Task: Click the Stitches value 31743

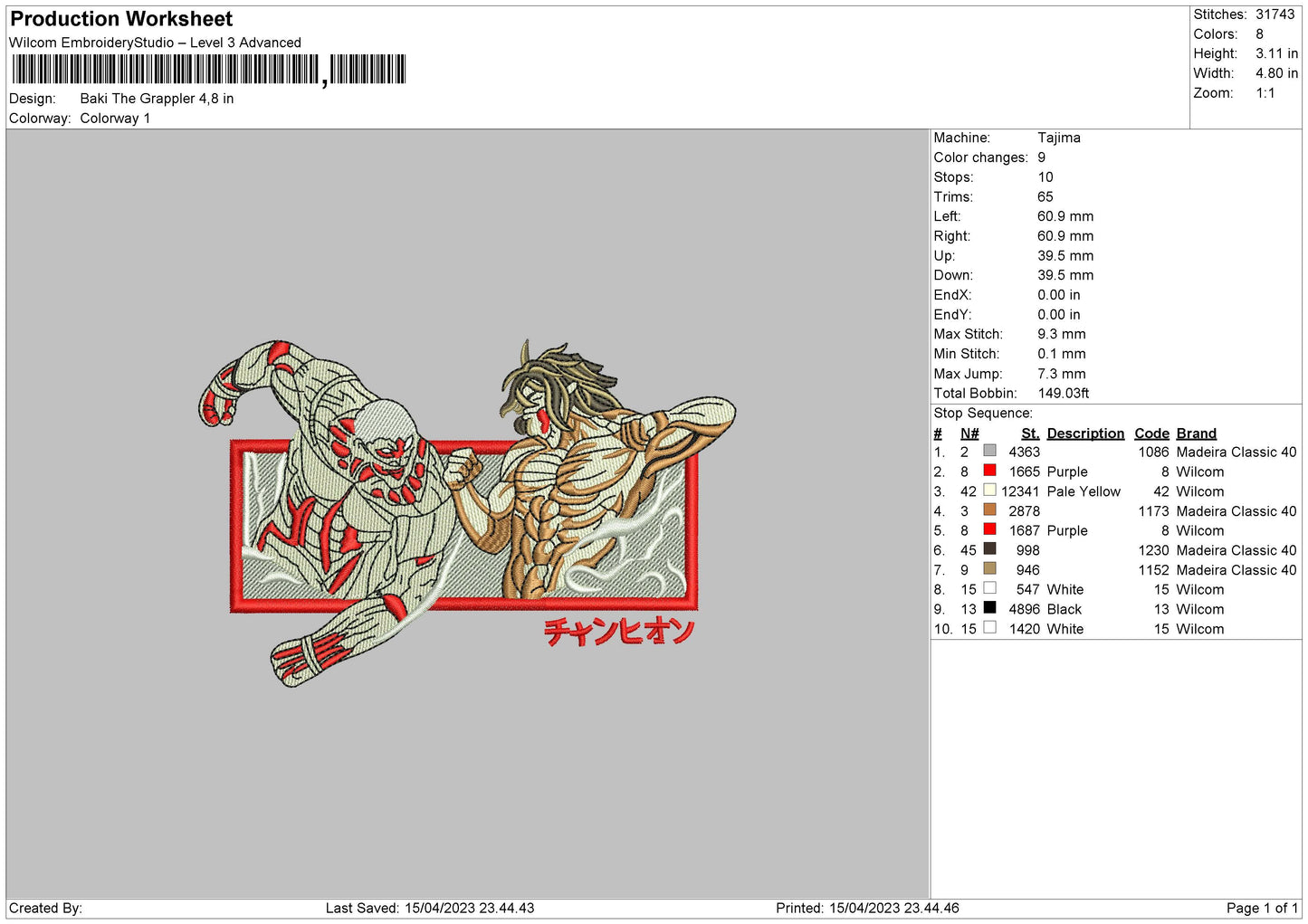Action: click(1275, 14)
